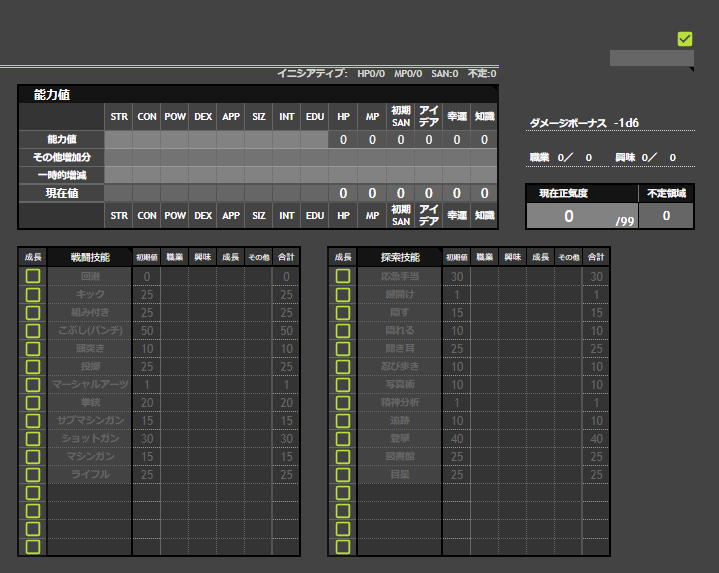This screenshot has width=719, height=573.
Task: Click the 現在値 HP value 0
Action: click(343, 193)
